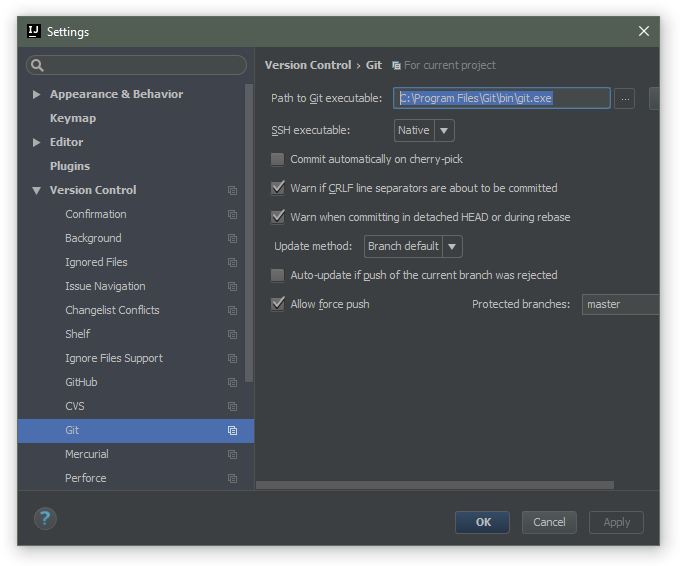Select Mercurial in the settings tree
Screen dimensions: 680x566
87,454
